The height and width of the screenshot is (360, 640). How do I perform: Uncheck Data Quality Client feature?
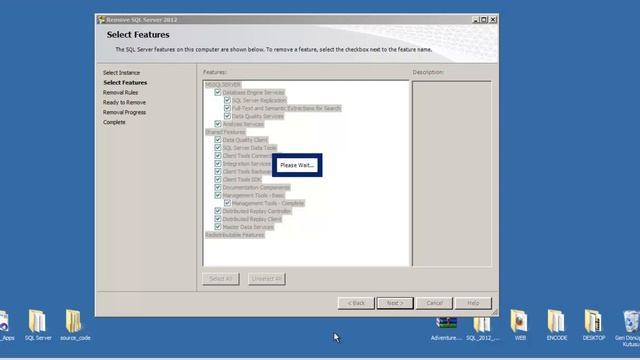(x=218, y=140)
